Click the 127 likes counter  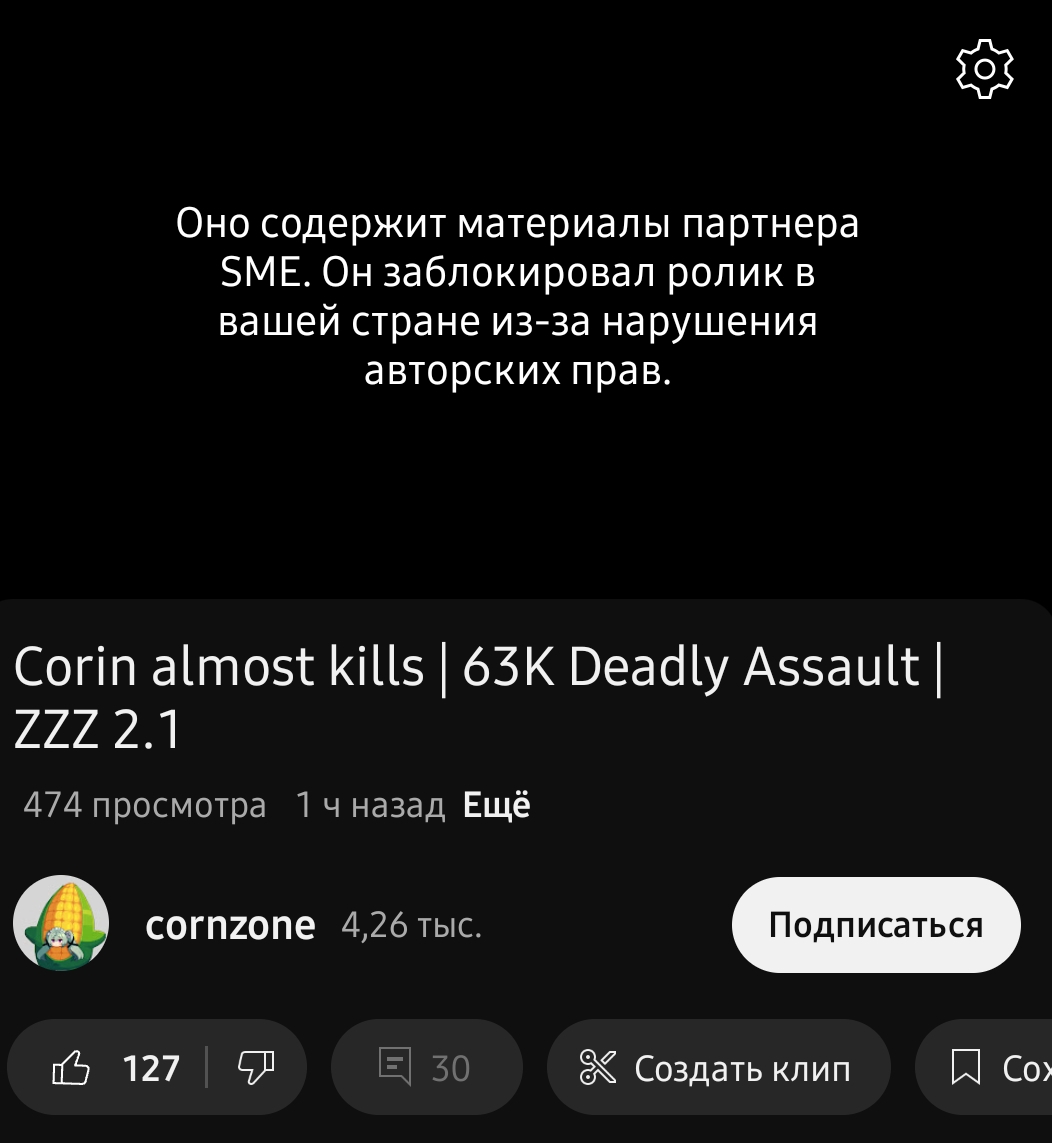152,1069
